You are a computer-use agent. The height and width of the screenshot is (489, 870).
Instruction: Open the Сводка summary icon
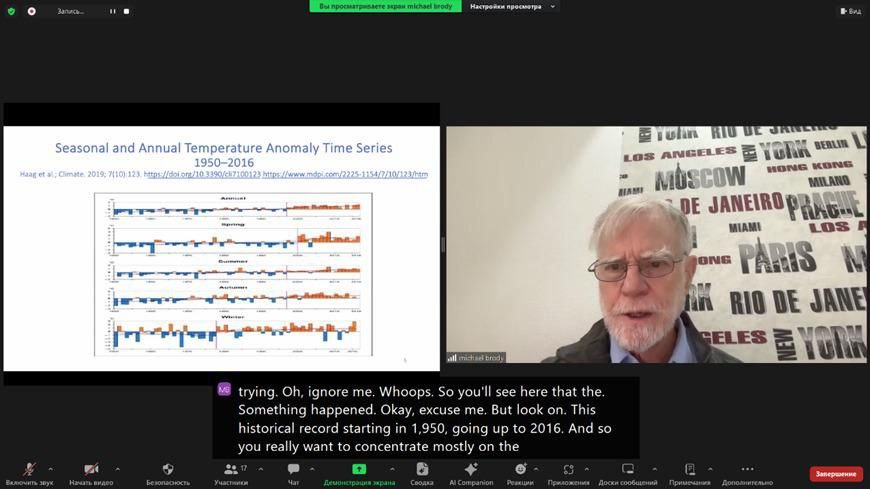coord(422,469)
